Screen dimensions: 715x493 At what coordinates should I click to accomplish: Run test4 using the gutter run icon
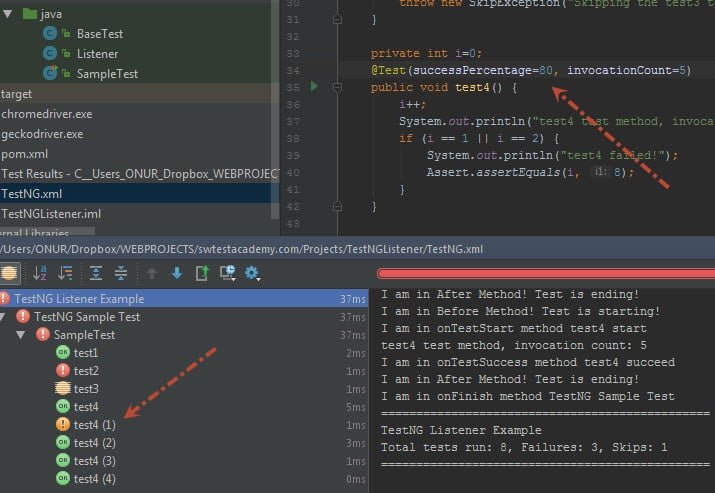tap(314, 86)
